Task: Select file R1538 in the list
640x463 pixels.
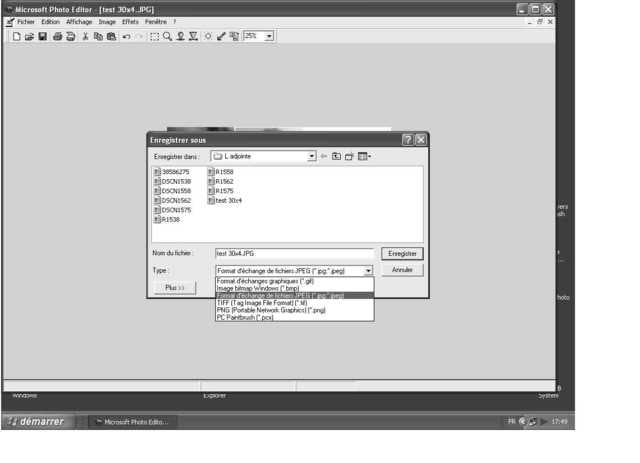Action: click(167, 220)
